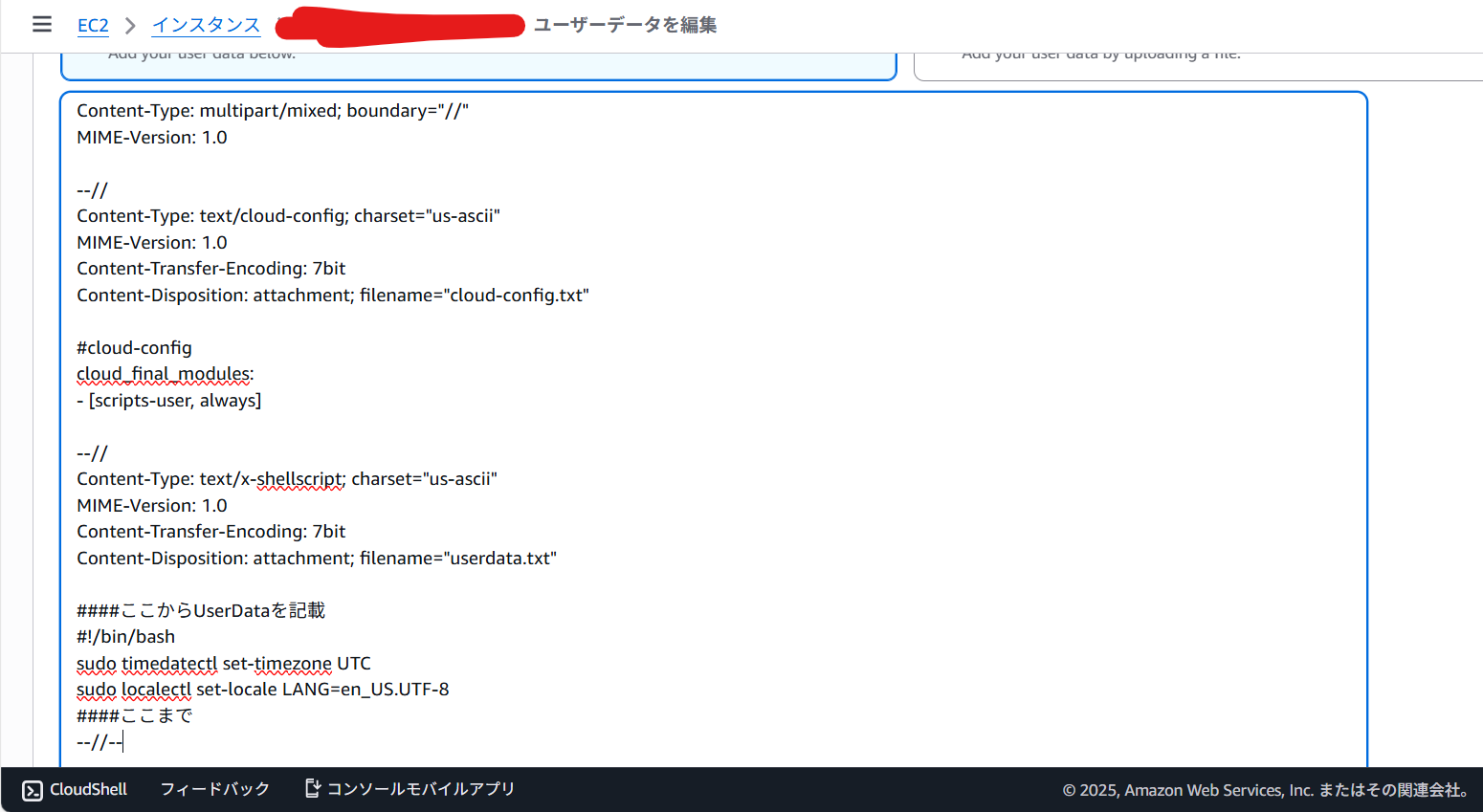Click the 'Content-Type: text/cloud-config' line
Screen dimensions: 1483x812
[288, 216]
